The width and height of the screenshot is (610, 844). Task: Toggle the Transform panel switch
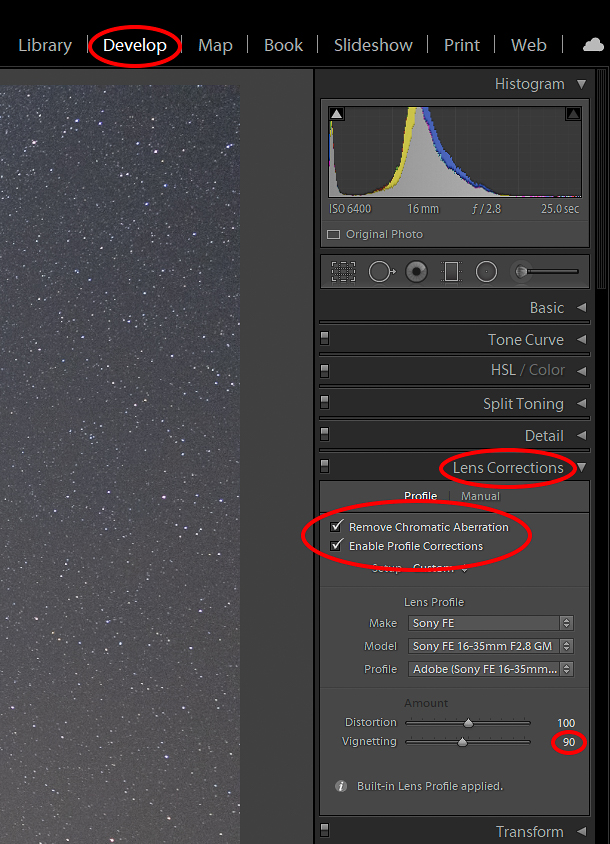pyautogui.click(x=325, y=829)
